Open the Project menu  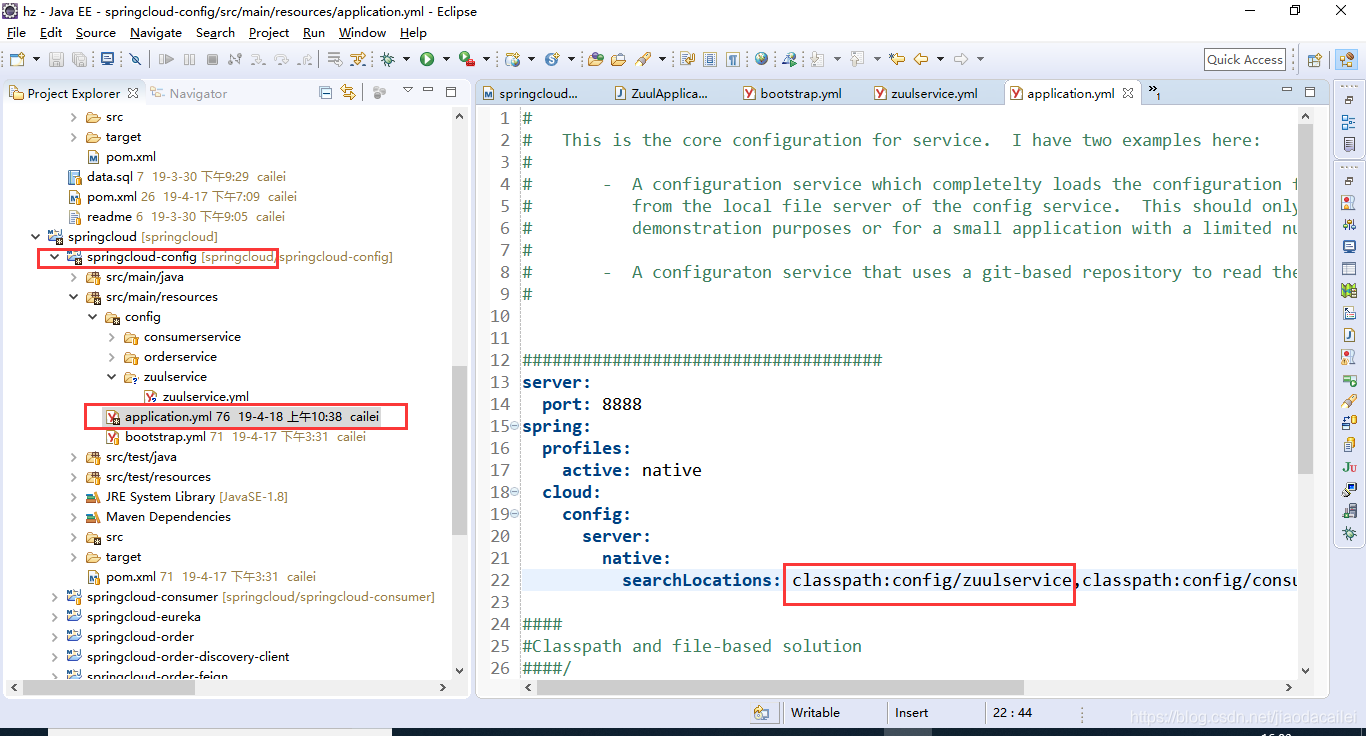(269, 32)
